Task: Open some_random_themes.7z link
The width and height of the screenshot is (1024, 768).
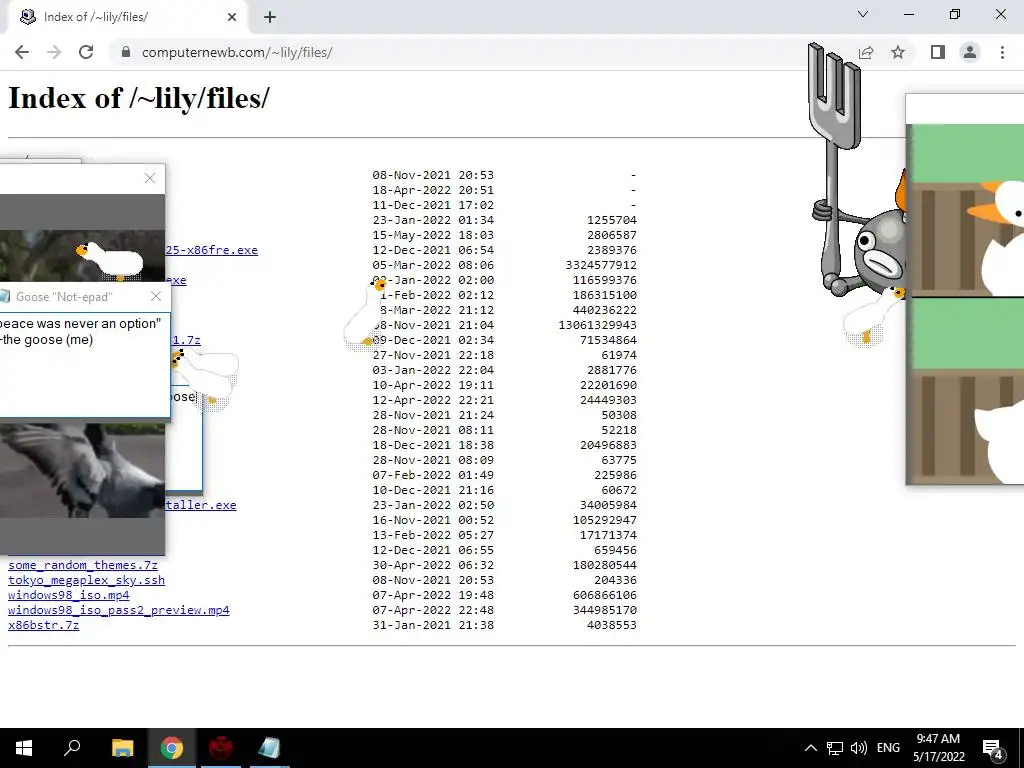Action: coord(83,565)
